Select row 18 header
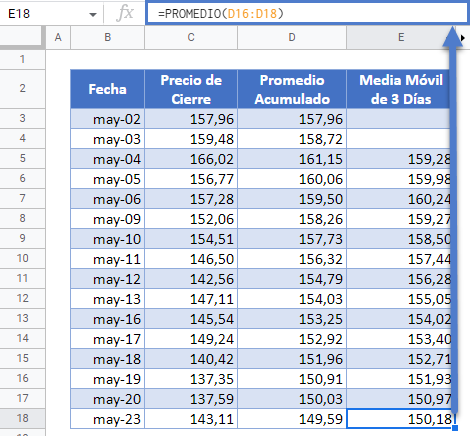This screenshot has height=436, width=470. (x=22, y=418)
